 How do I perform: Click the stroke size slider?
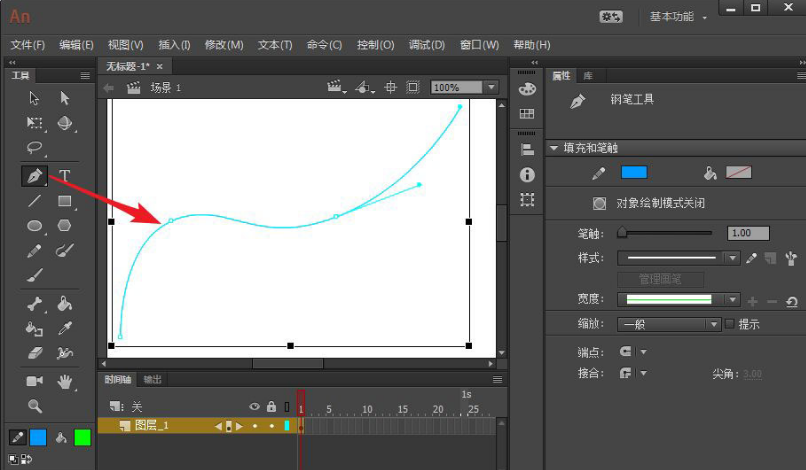tap(666, 233)
